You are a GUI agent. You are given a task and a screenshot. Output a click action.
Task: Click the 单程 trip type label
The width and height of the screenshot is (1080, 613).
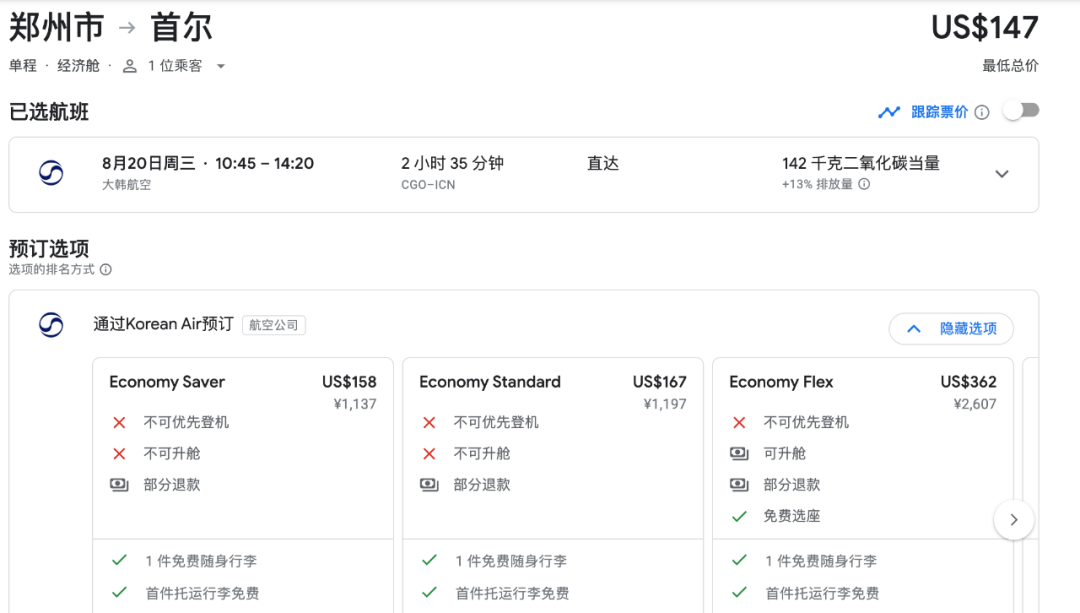tap(23, 66)
